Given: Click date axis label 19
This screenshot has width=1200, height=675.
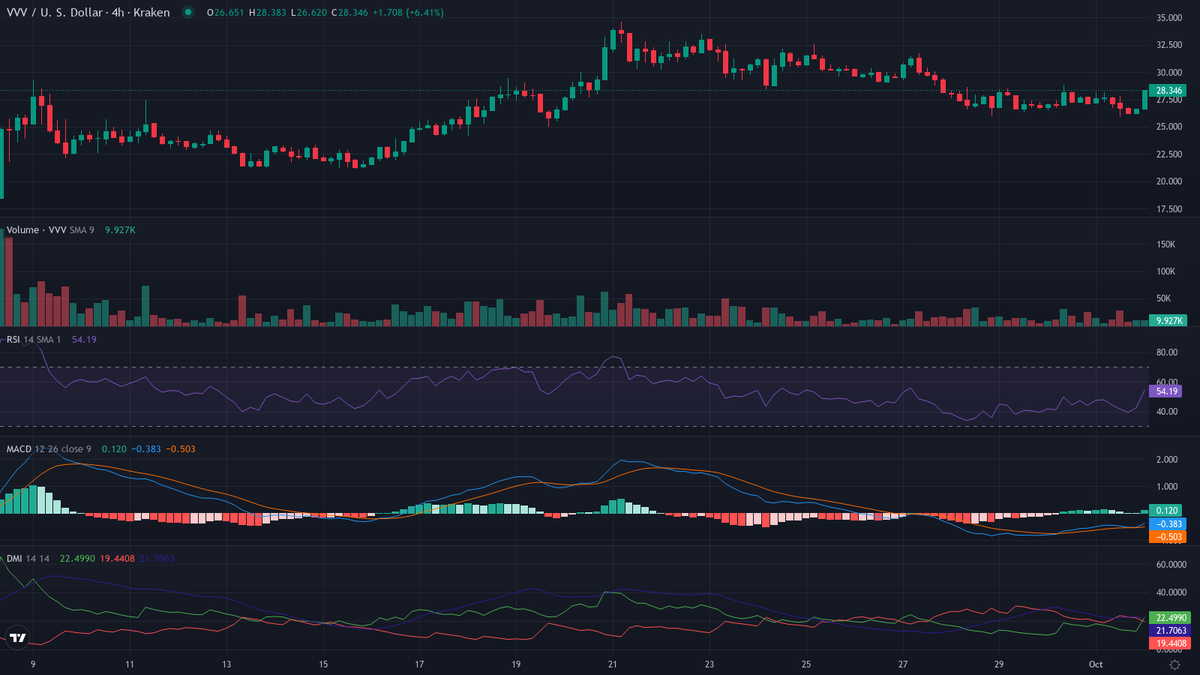Looking at the screenshot, I should pos(516,664).
